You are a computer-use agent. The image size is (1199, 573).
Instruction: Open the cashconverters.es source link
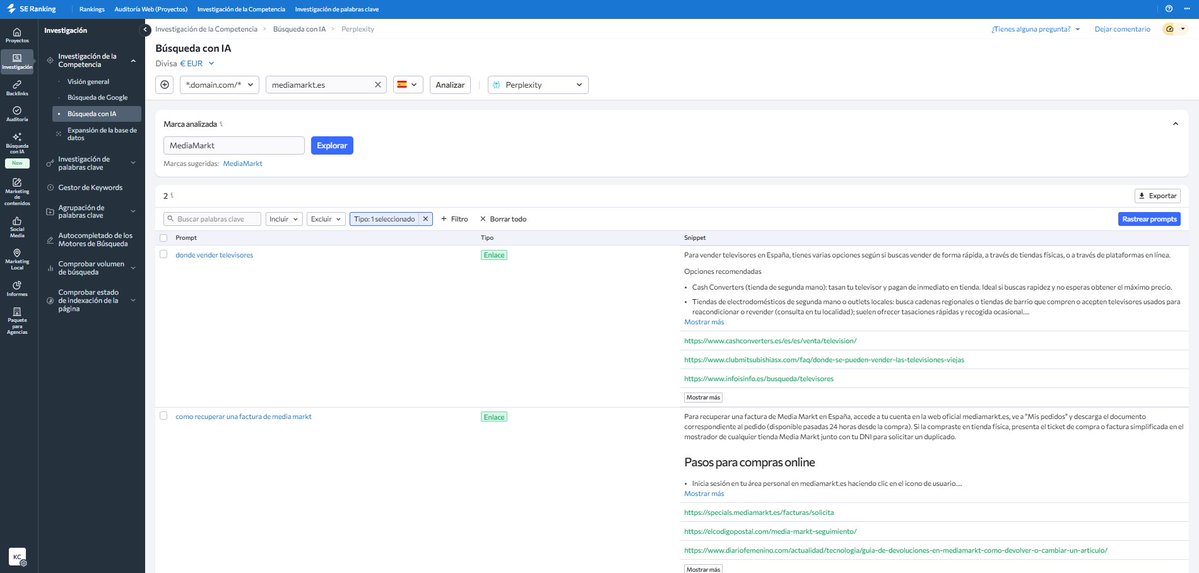pos(770,340)
